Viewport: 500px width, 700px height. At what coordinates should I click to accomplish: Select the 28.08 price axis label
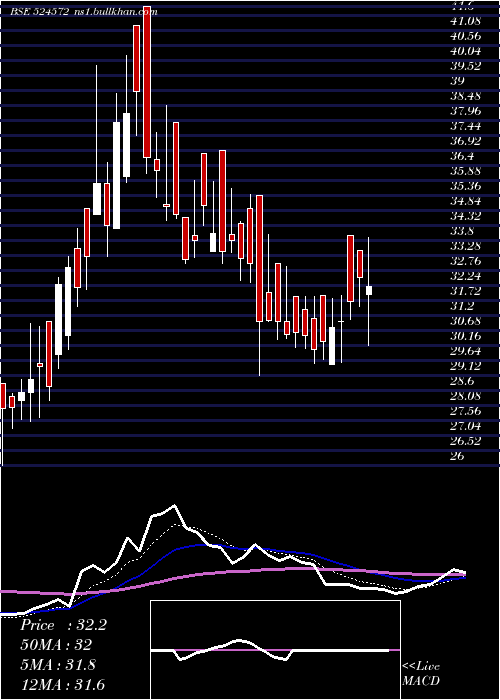[465, 396]
